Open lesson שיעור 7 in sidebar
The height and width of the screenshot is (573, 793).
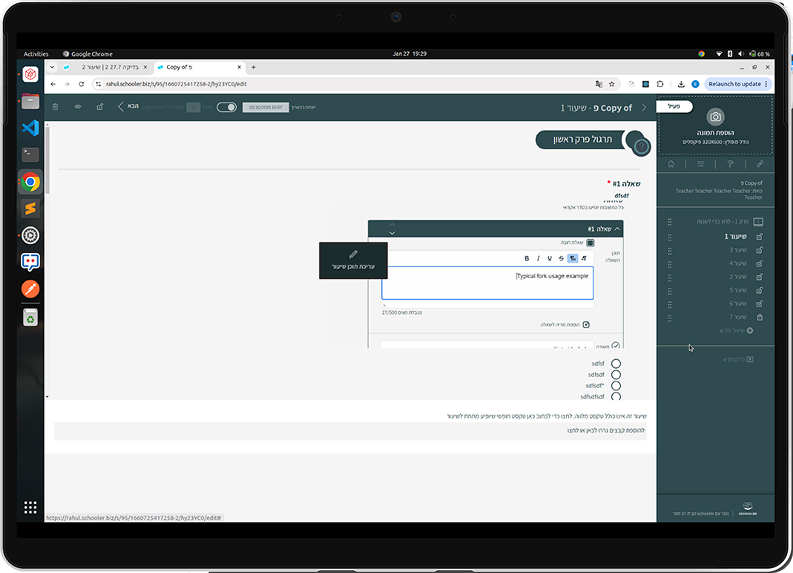tap(738, 317)
